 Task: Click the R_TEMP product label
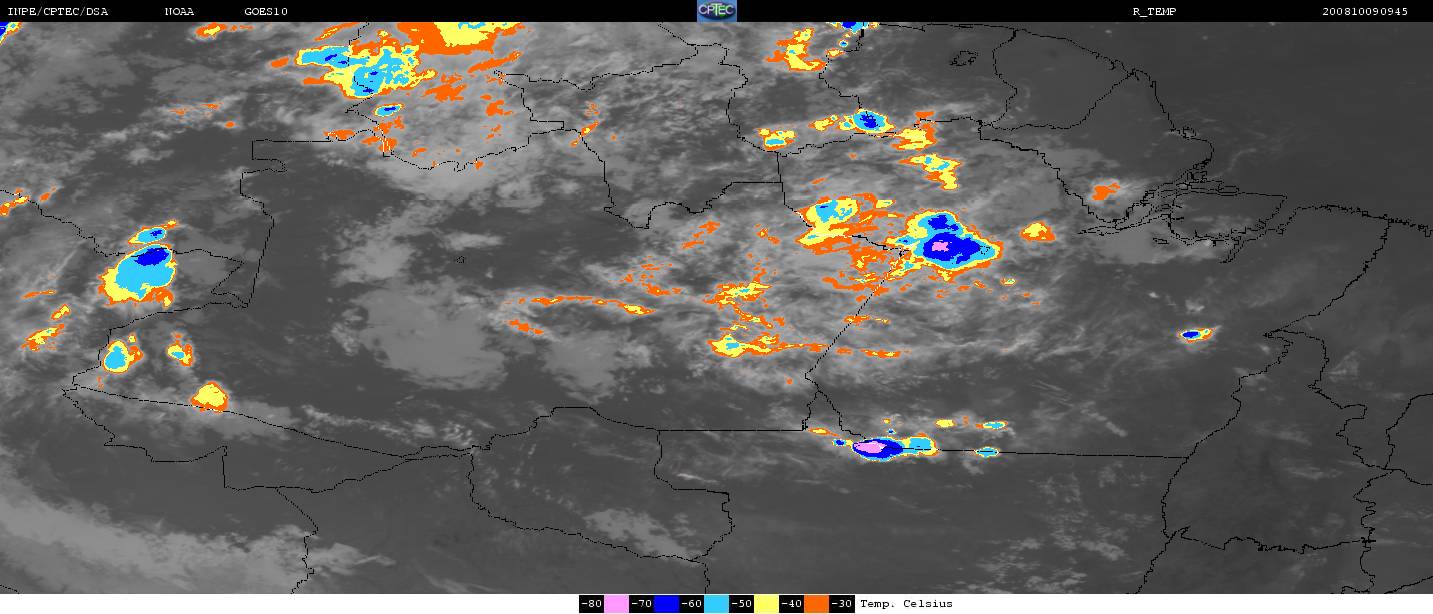pyautogui.click(x=1153, y=12)
